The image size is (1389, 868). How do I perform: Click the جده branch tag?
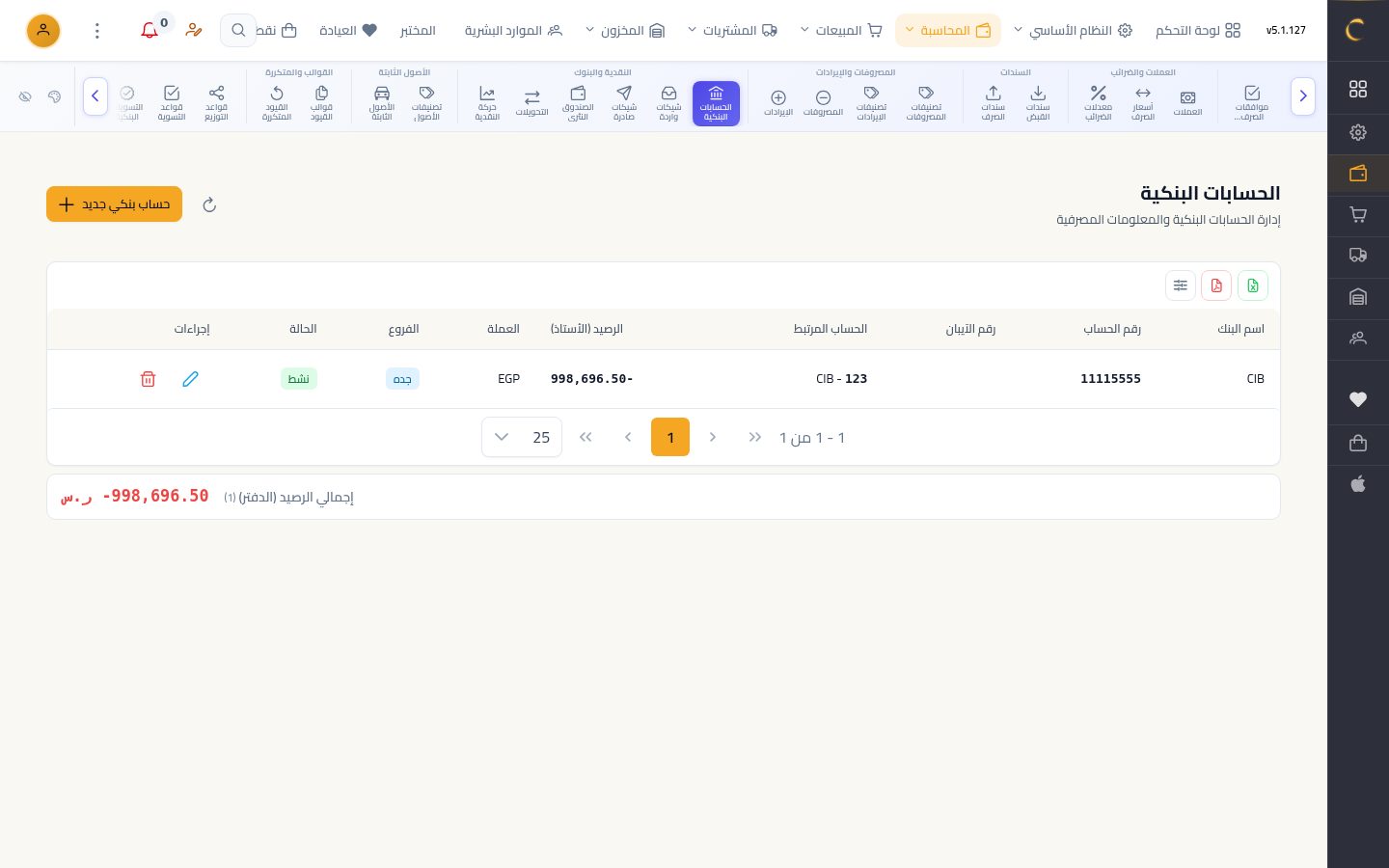click(x=402, y=379)
